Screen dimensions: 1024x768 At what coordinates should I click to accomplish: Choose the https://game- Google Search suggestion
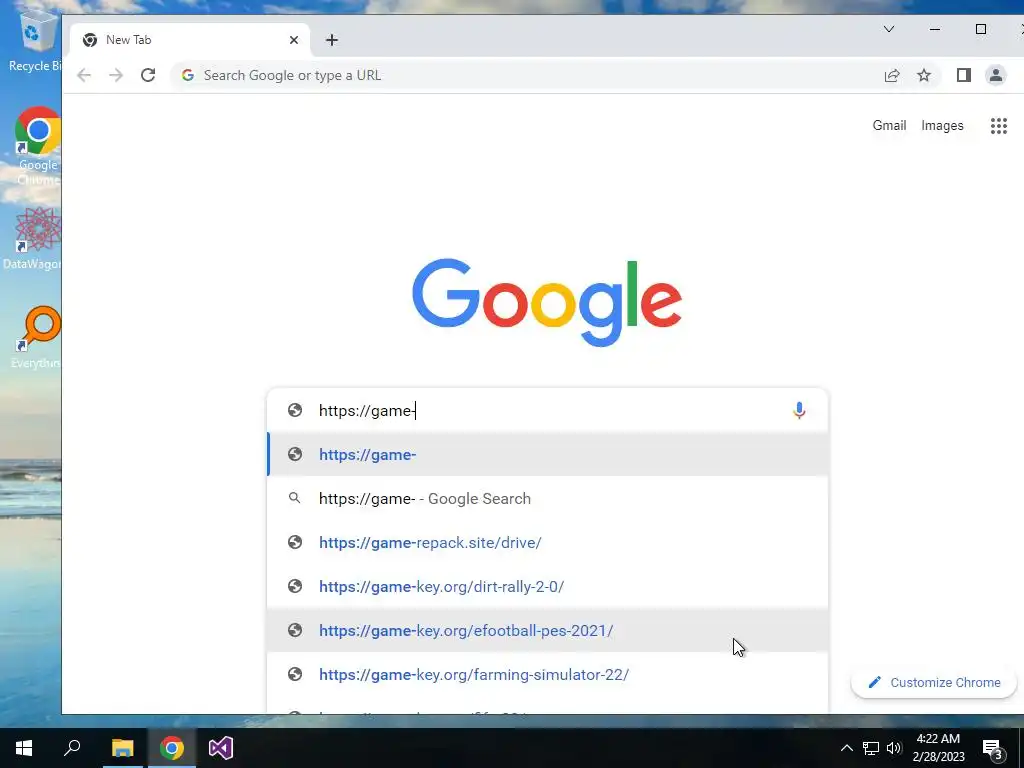[547, 498]
